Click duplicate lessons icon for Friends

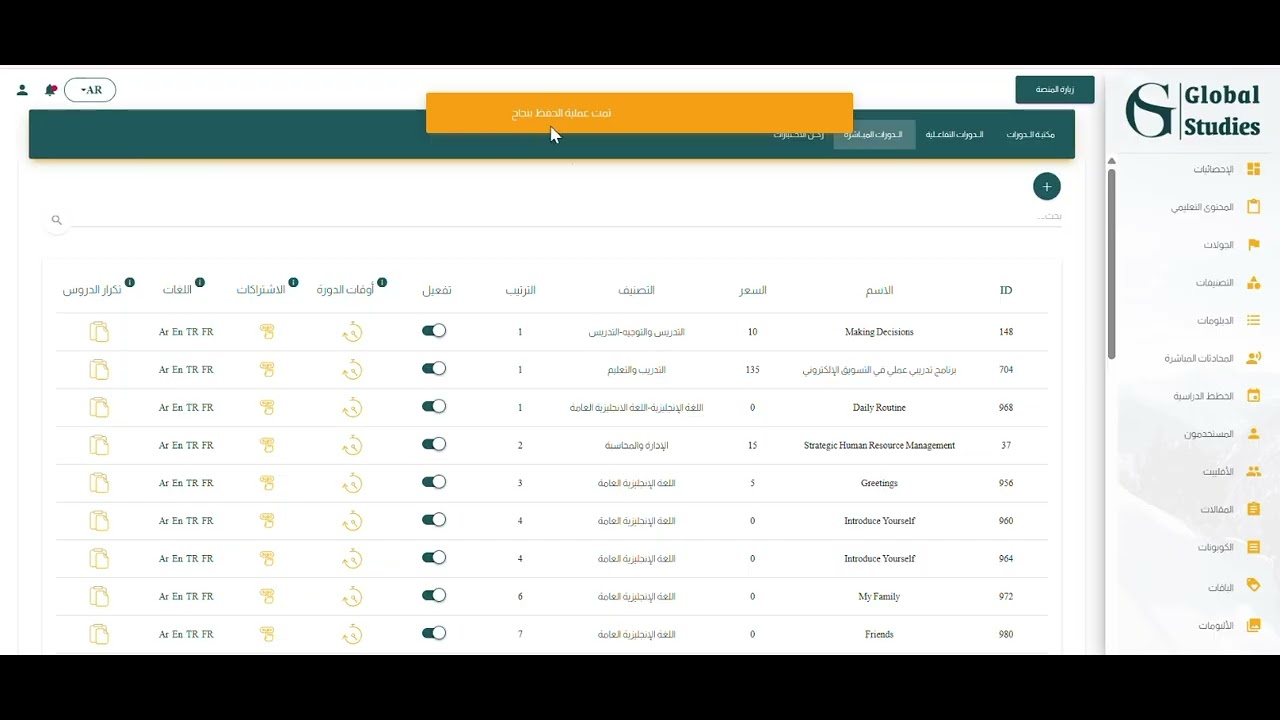(x=99, y=634)
